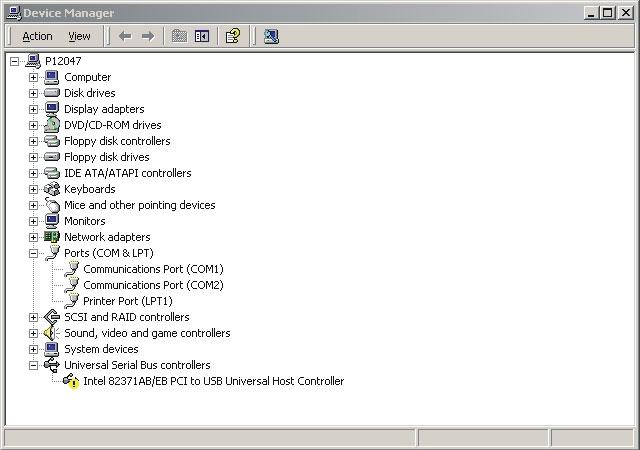Image resolution: width=640 pixels, height=450 pixels.
Task: Click the Disk drives icon
Action: pyautogui.click(x=51, y=93)
